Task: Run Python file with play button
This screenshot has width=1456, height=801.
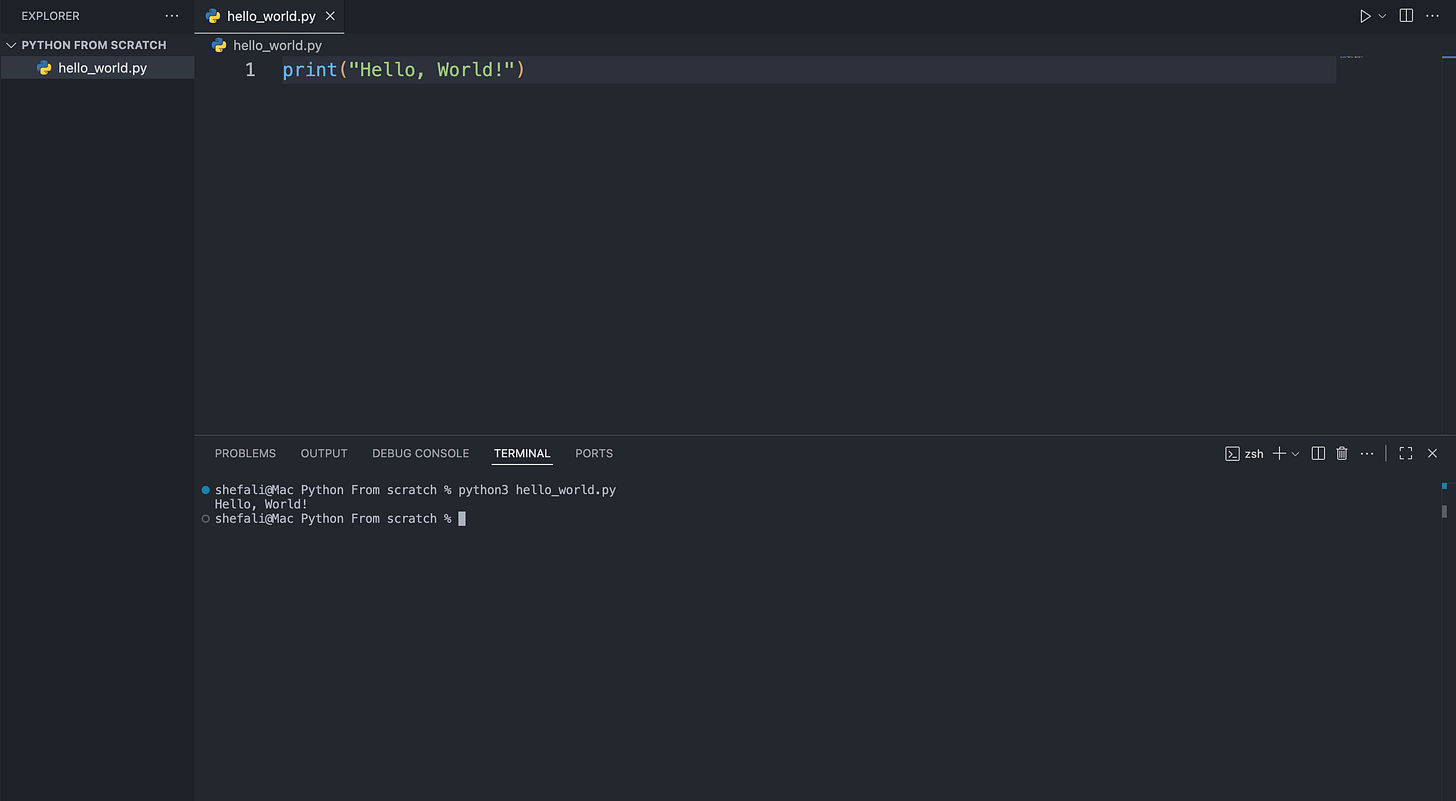Action: tap(1365, 16)
